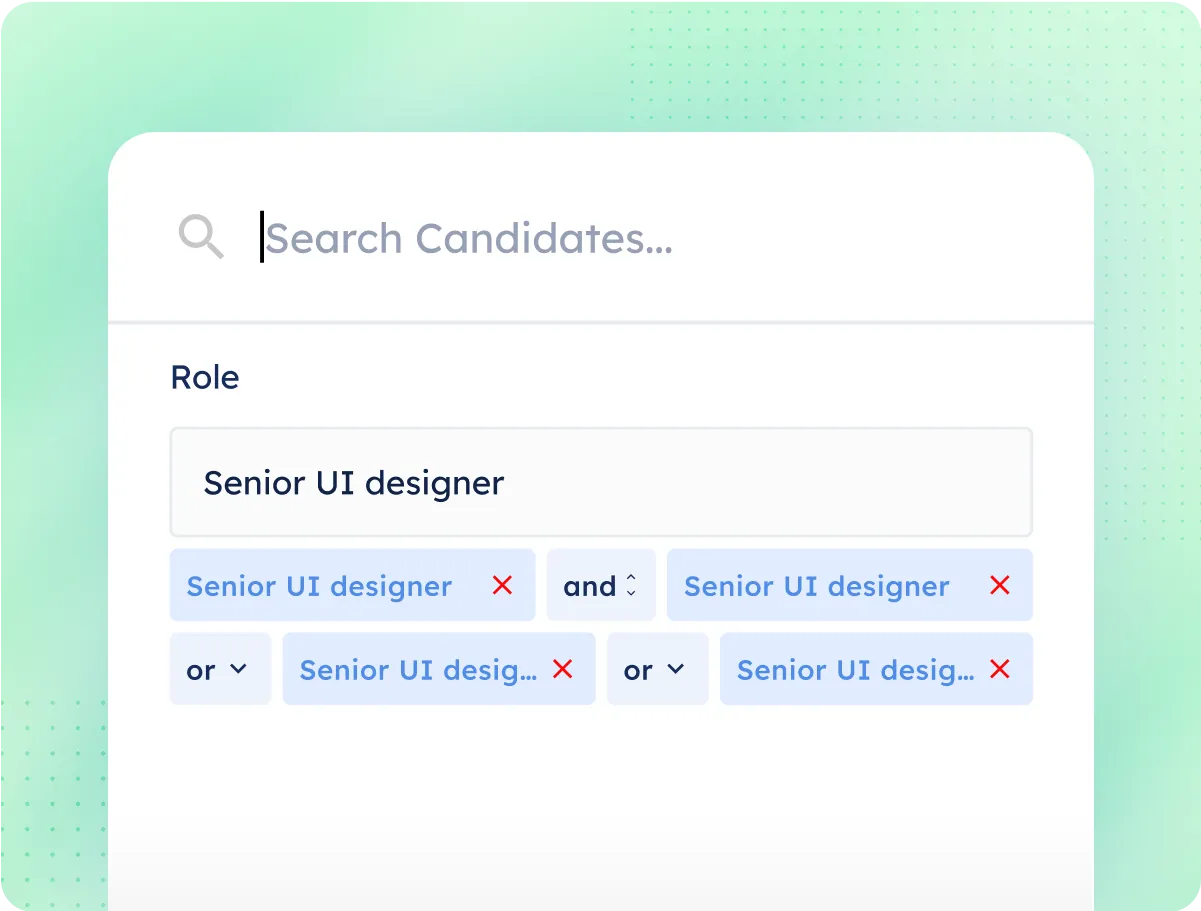Click the 'Senior UI desig…' tag after second 'or'
The height and width of the screenshot is (911, 1201).
click(x=855, y=671)
